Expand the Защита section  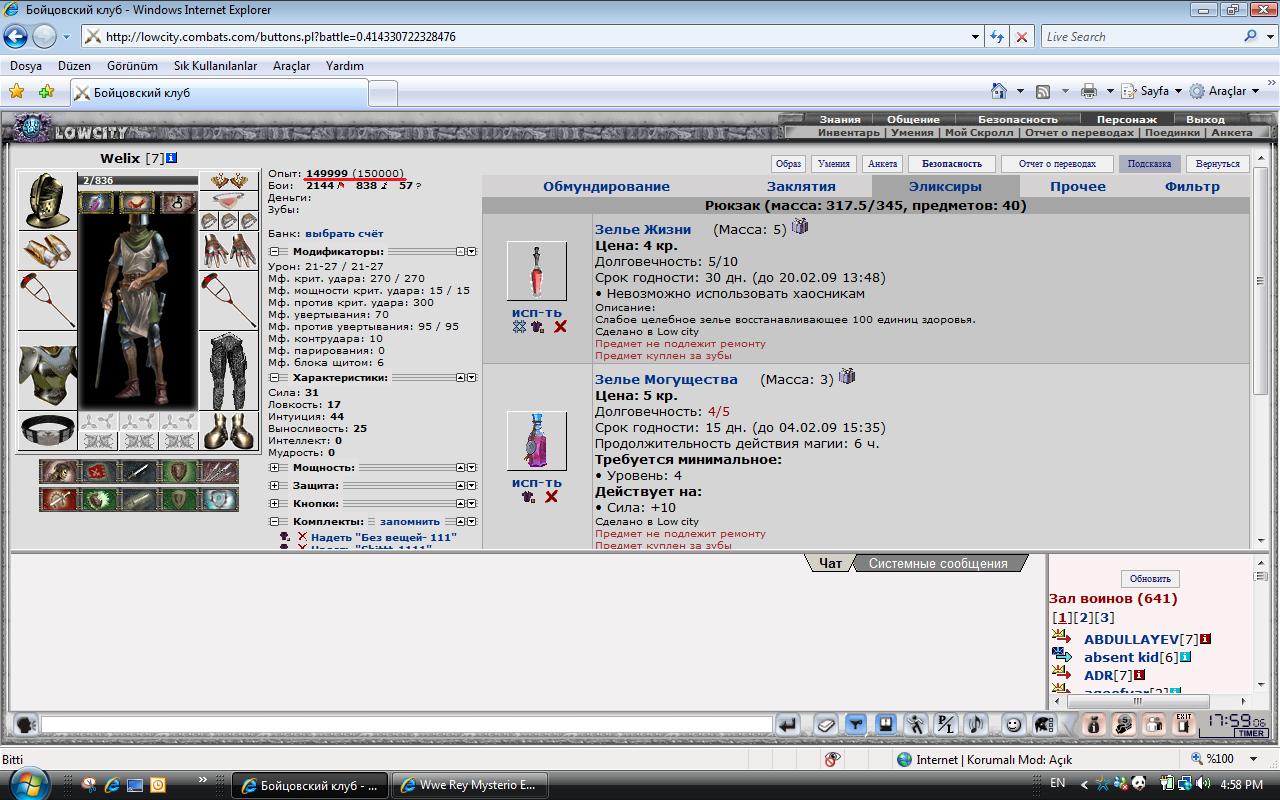tap(272, 485)
